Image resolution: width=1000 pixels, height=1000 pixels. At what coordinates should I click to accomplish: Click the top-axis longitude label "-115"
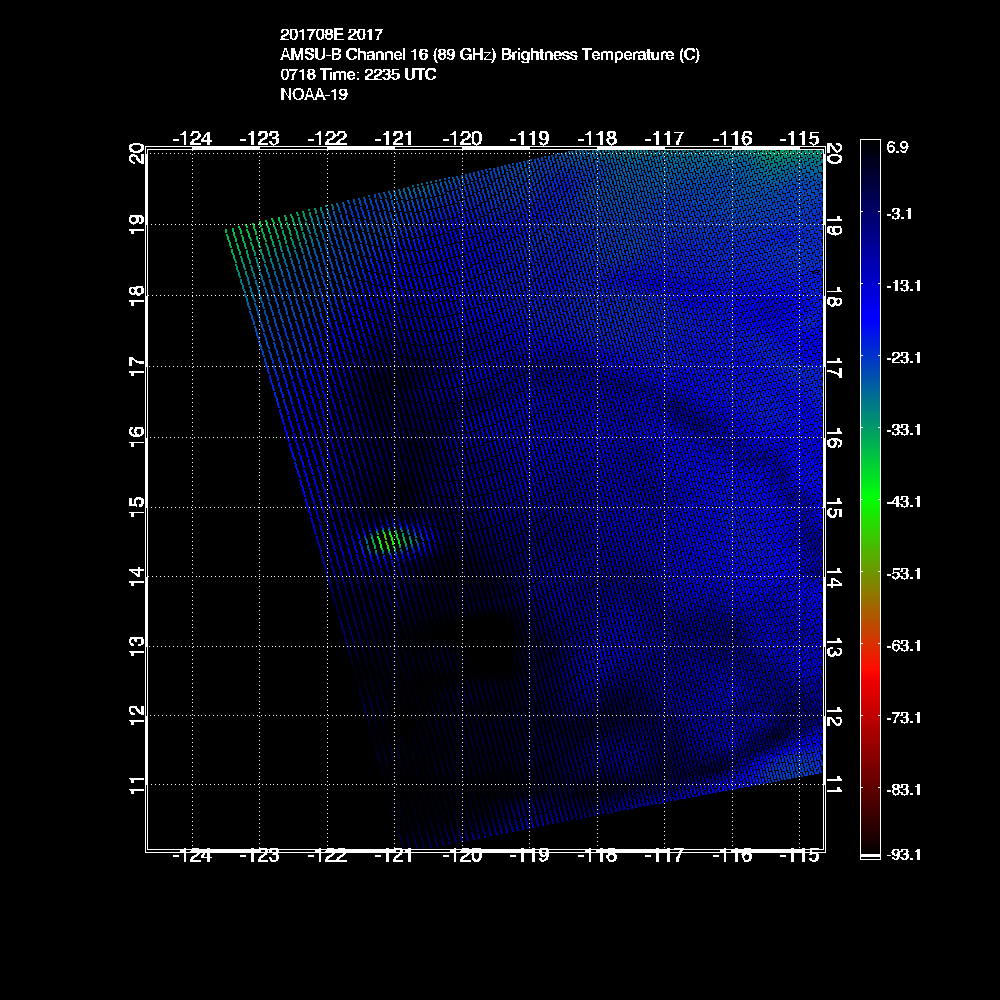[x=800, y=138]
